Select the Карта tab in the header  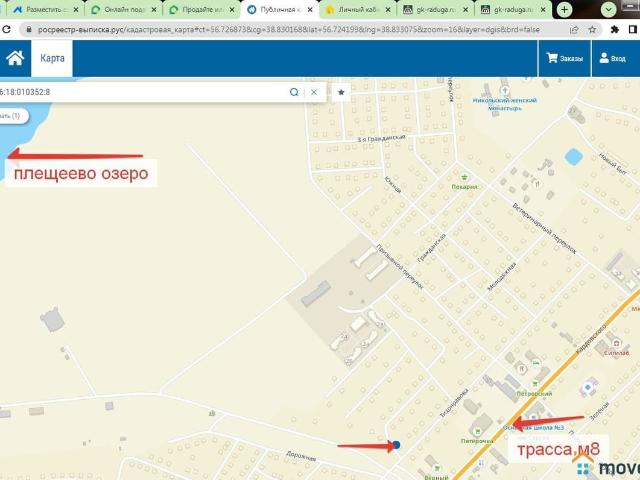coord(52,58)
